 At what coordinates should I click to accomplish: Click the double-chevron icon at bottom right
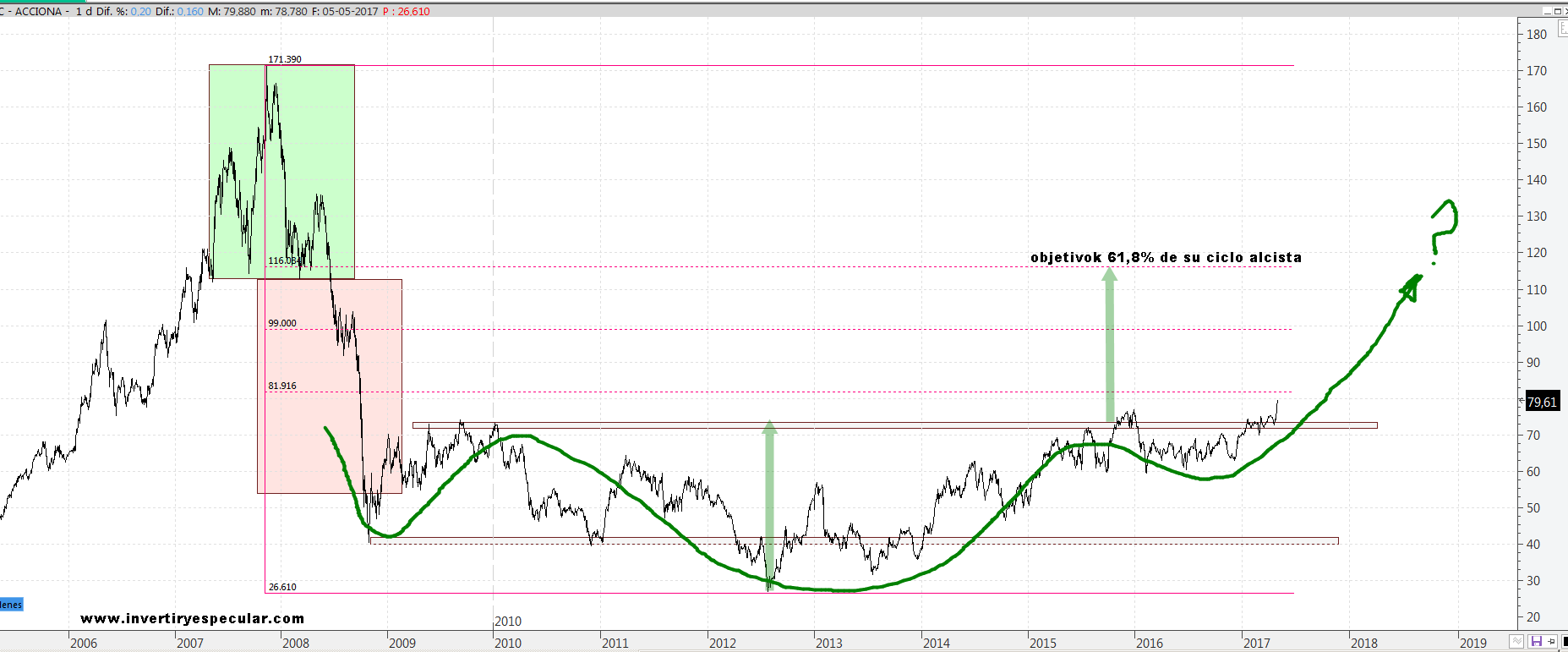1517,642
